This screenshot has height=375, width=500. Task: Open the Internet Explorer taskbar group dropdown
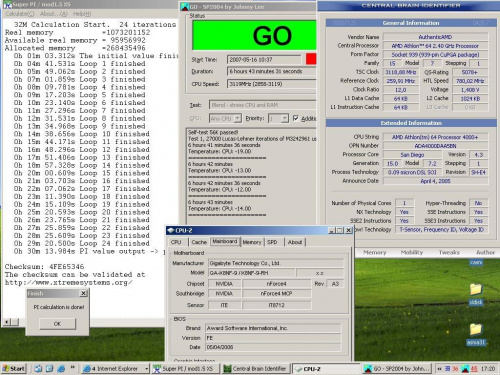(146, 369)
